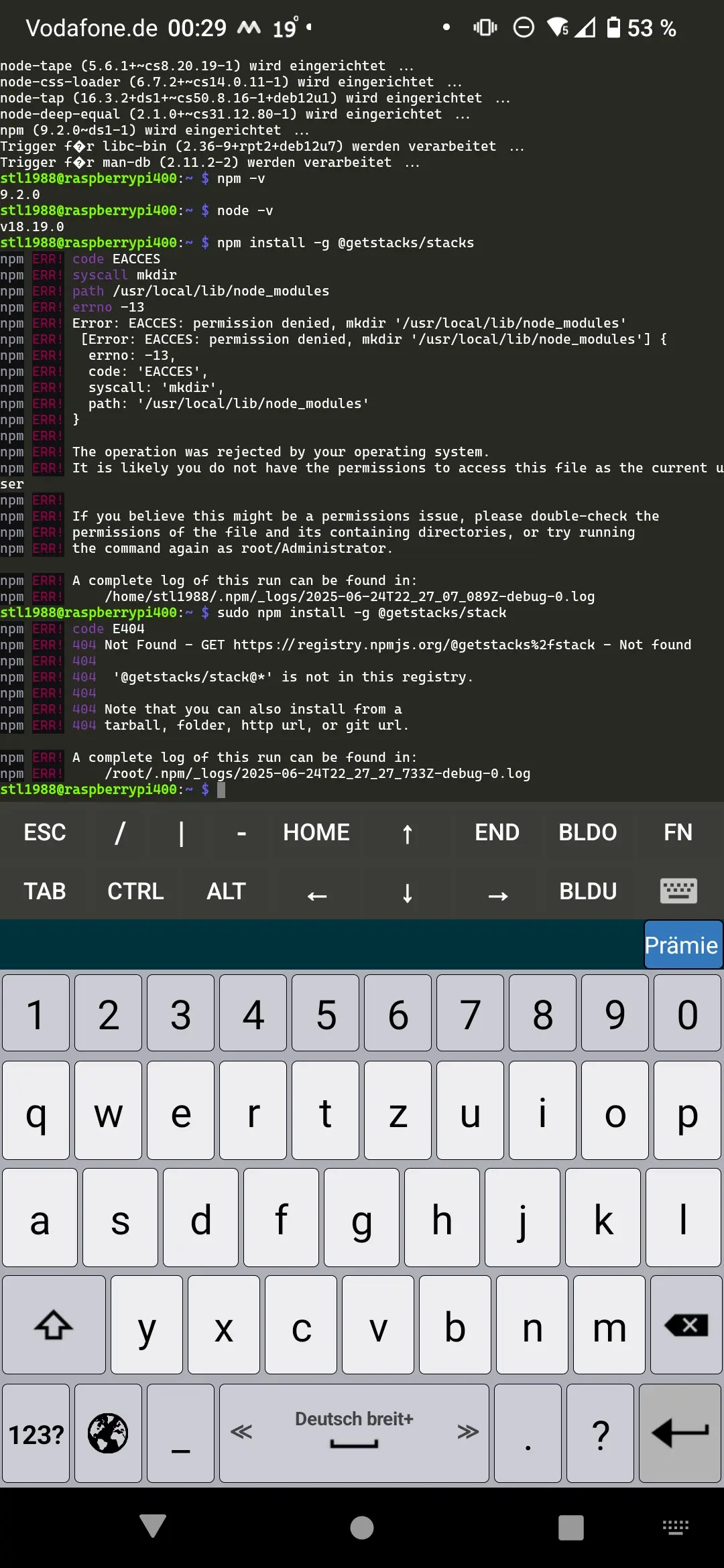
Task: Open recent apps with square button
Action: click(x=570, y=1527)
